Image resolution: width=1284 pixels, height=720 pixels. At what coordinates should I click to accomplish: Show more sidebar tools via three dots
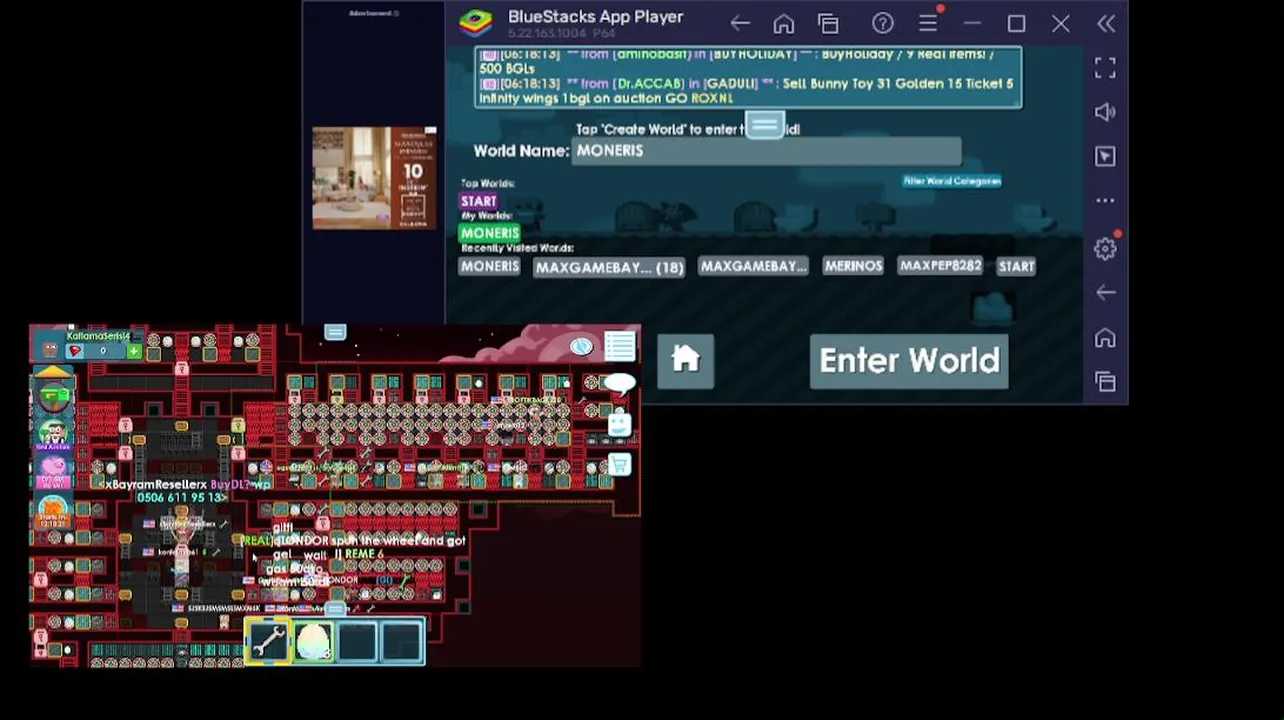1105,200
